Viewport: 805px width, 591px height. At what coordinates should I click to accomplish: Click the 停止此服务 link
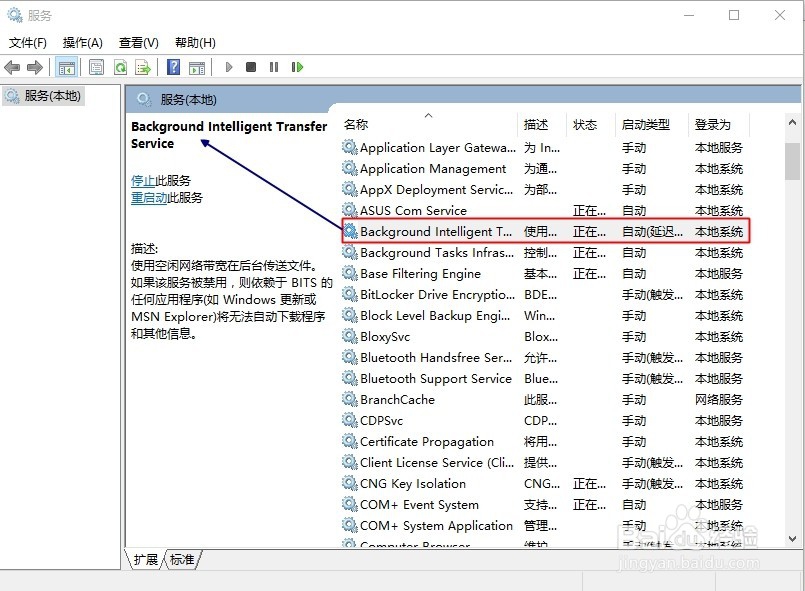point(146,180)
